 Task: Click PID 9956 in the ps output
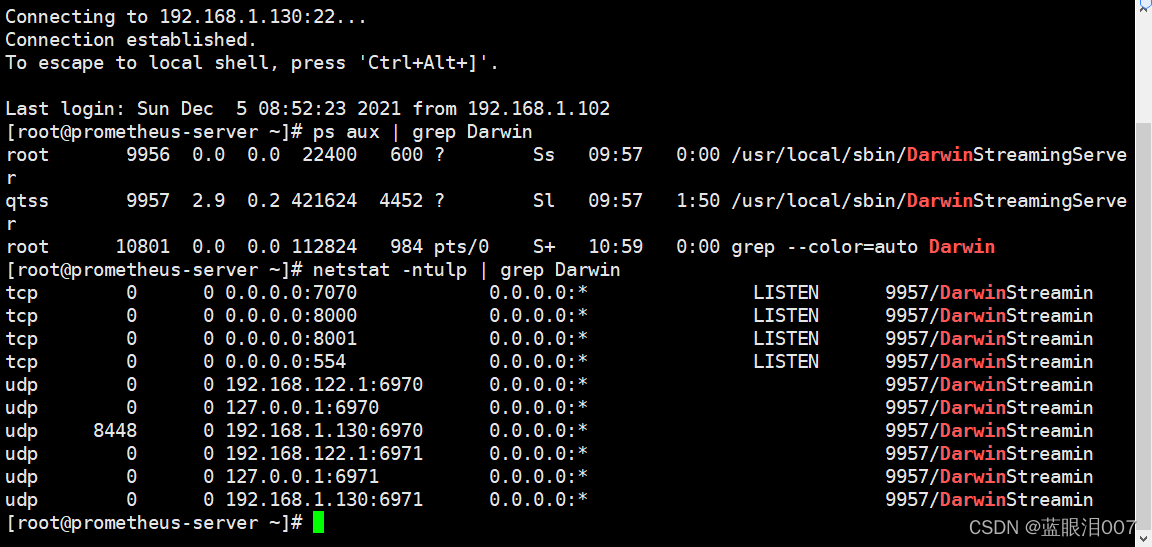coord(148,155)
